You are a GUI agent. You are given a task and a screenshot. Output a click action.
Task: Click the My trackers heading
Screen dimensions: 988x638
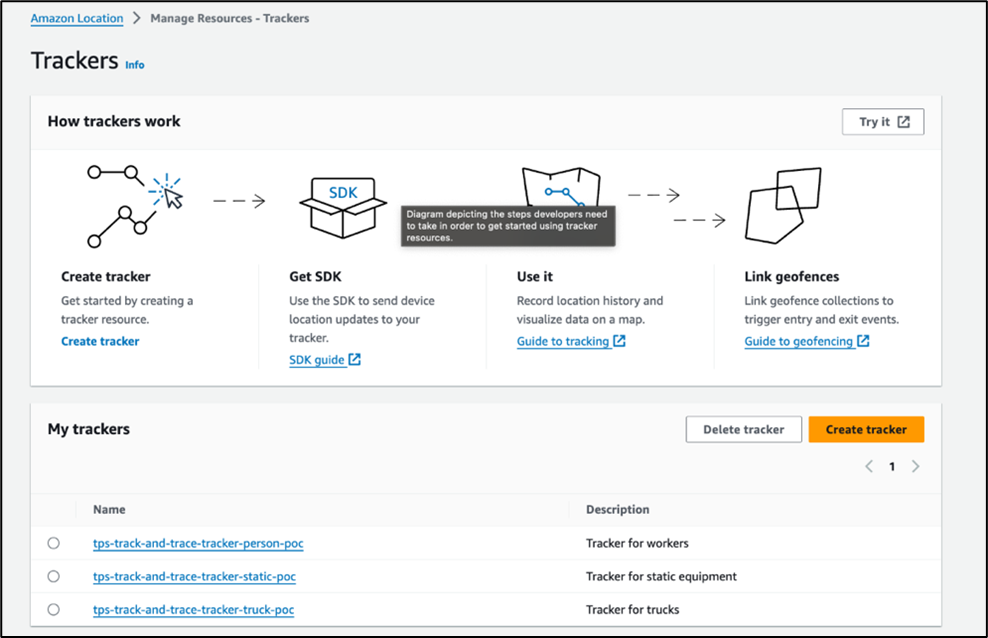coord(89,429)
